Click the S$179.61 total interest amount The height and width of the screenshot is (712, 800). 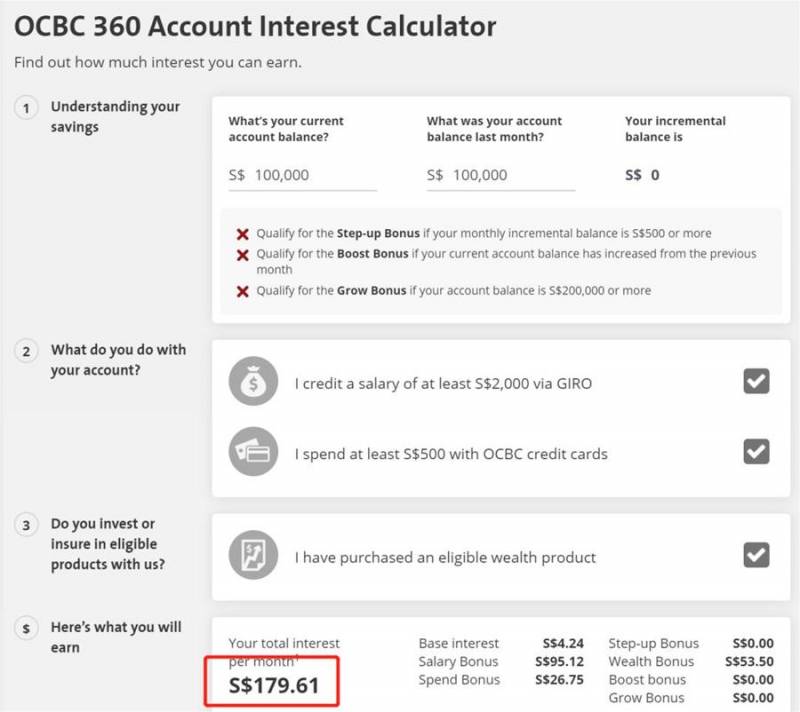275,685
